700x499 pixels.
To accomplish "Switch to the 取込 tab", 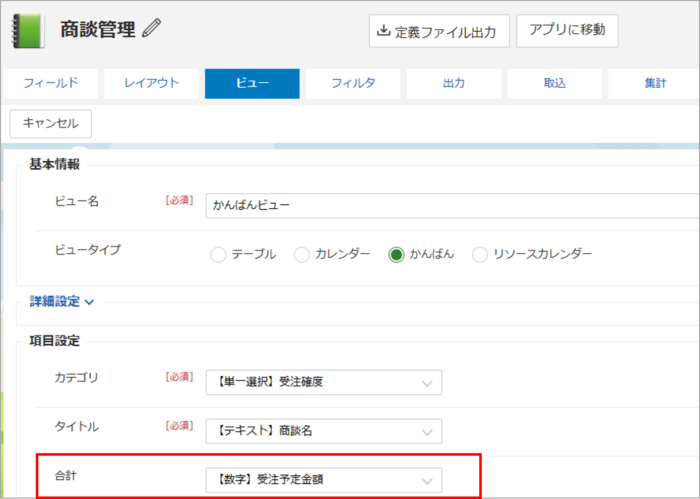I will [555, 83].
